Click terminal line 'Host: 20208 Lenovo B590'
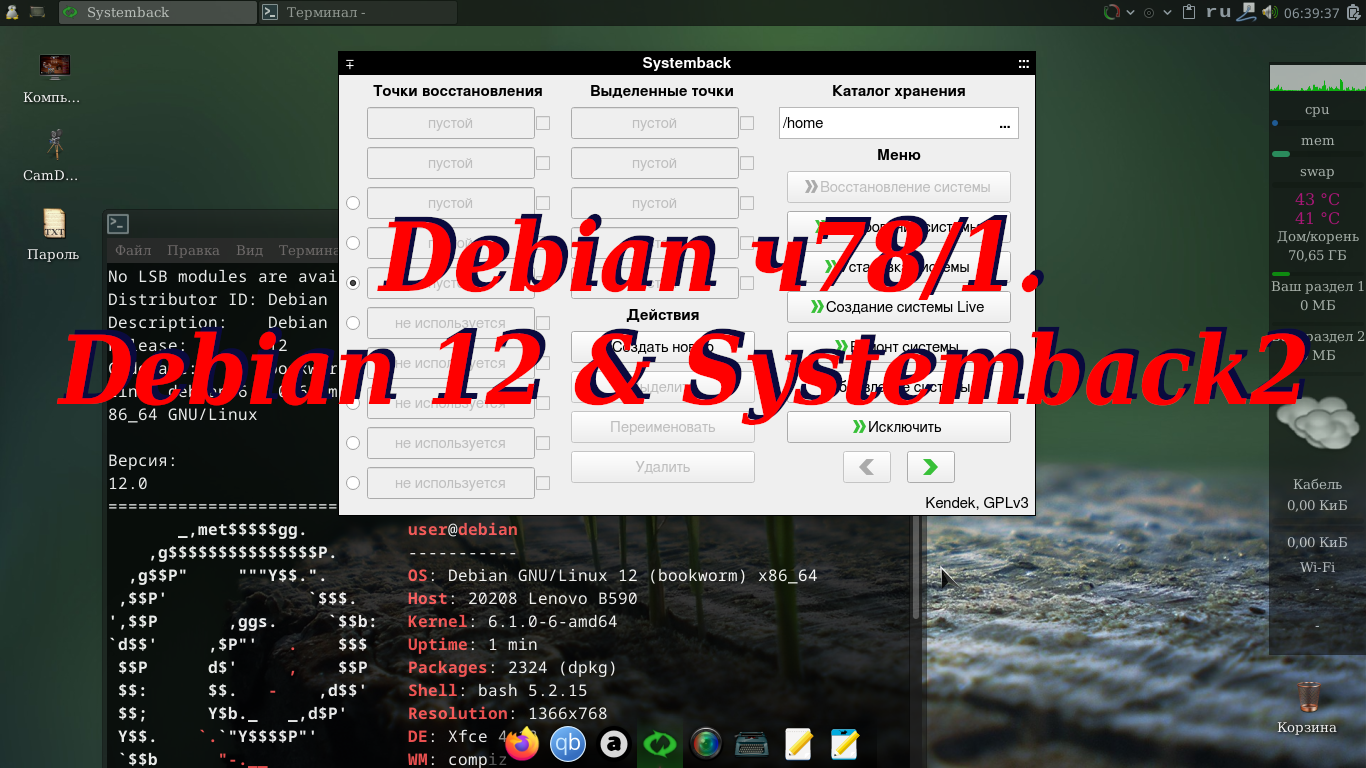1366x768 pixels. click(522, 599)
